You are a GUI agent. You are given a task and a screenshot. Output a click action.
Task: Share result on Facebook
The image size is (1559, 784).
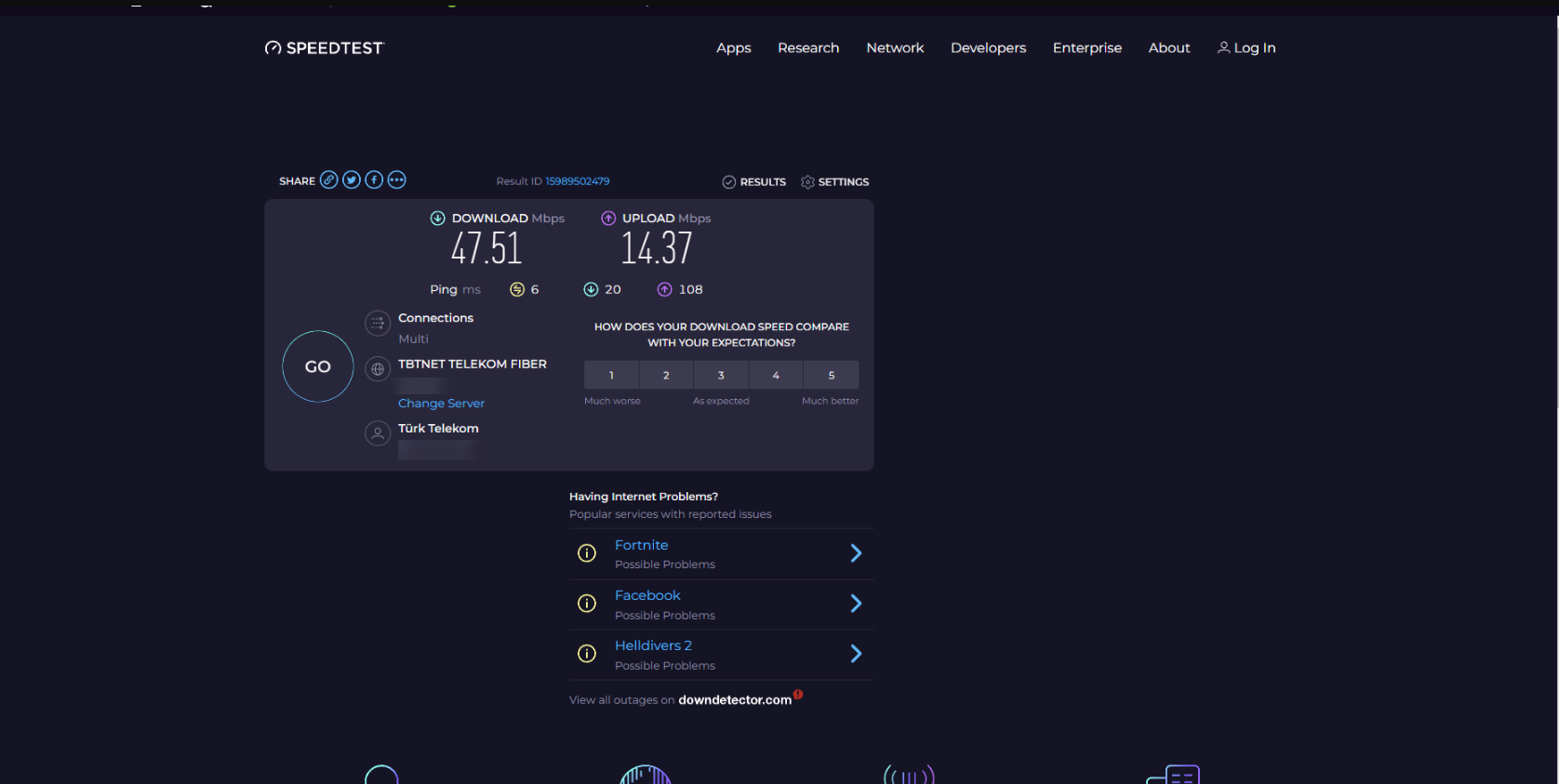pos(374,180)
